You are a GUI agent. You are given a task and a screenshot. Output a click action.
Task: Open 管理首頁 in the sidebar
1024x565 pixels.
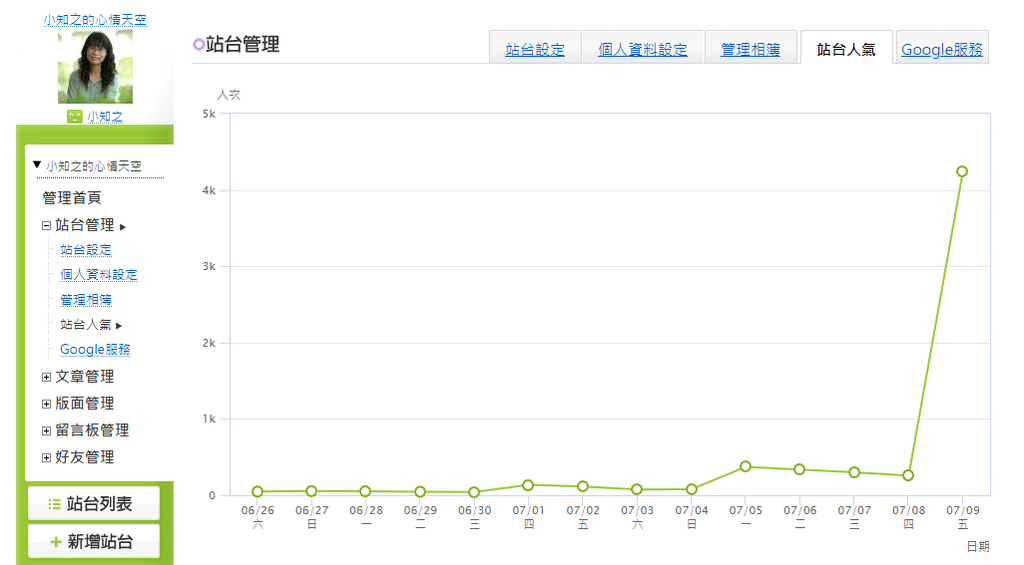point(72,198)
